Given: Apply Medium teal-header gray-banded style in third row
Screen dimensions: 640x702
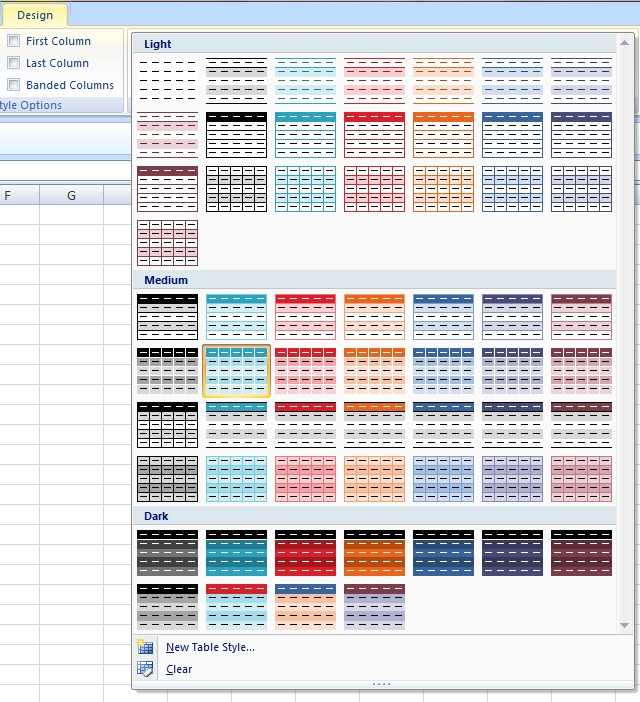Looking at the screenshot, I should [x=236, y=425].
